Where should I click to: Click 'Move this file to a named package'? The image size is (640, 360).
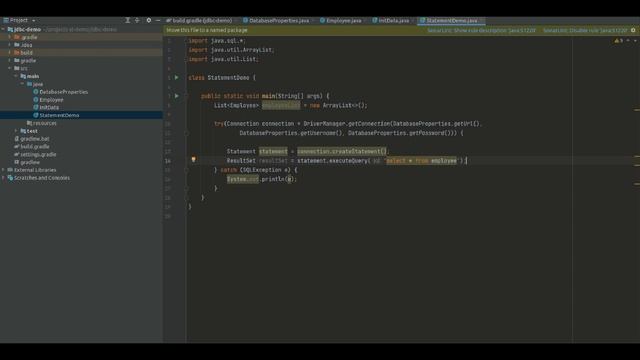[207, 30]
